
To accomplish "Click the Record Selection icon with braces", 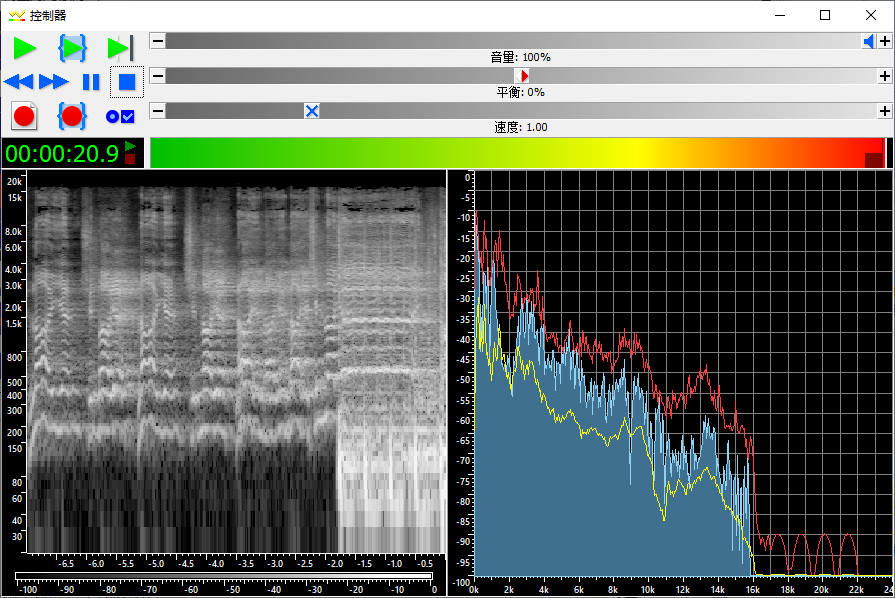I will point(72,116).
